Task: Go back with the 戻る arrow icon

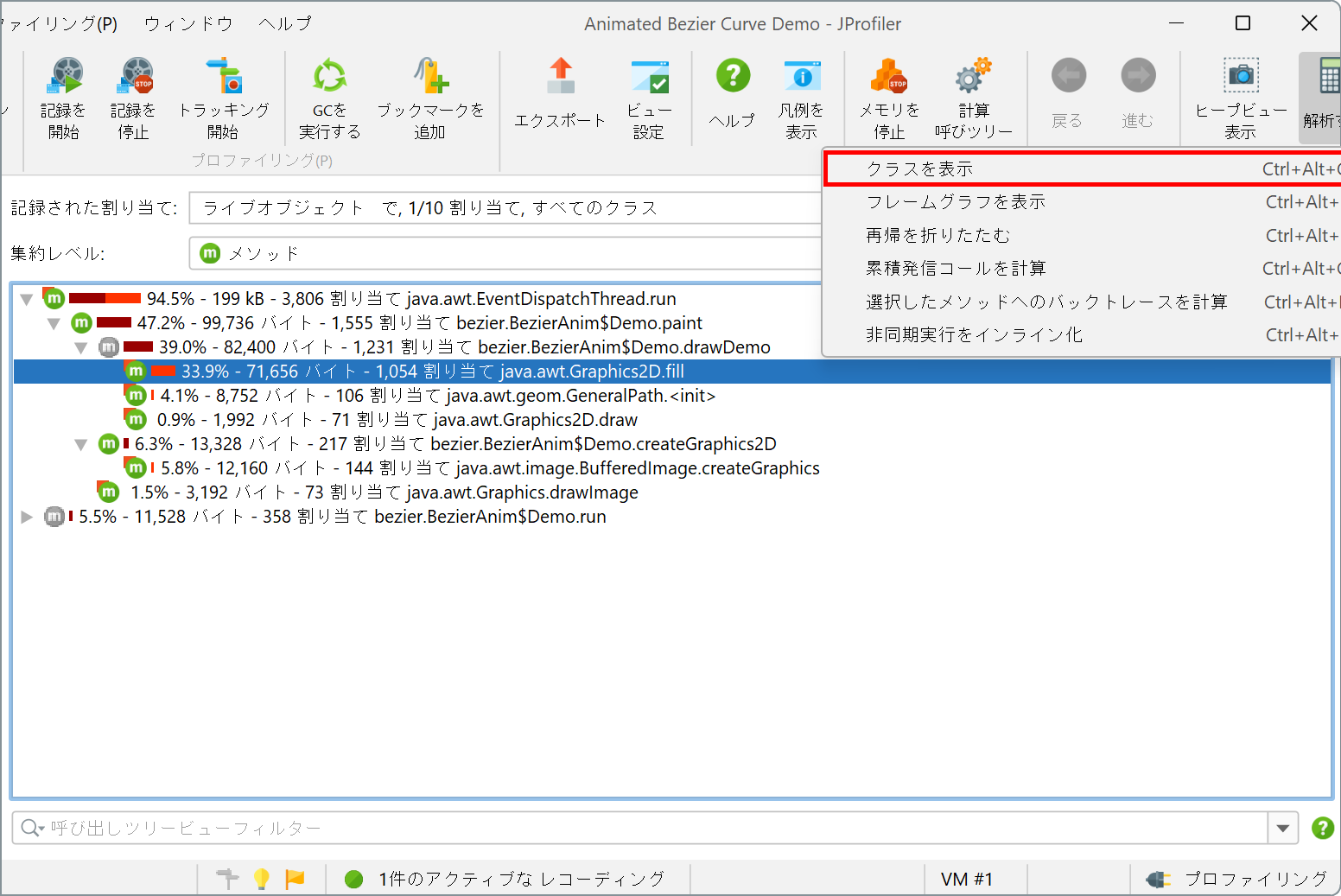Action: (1068, 77)
